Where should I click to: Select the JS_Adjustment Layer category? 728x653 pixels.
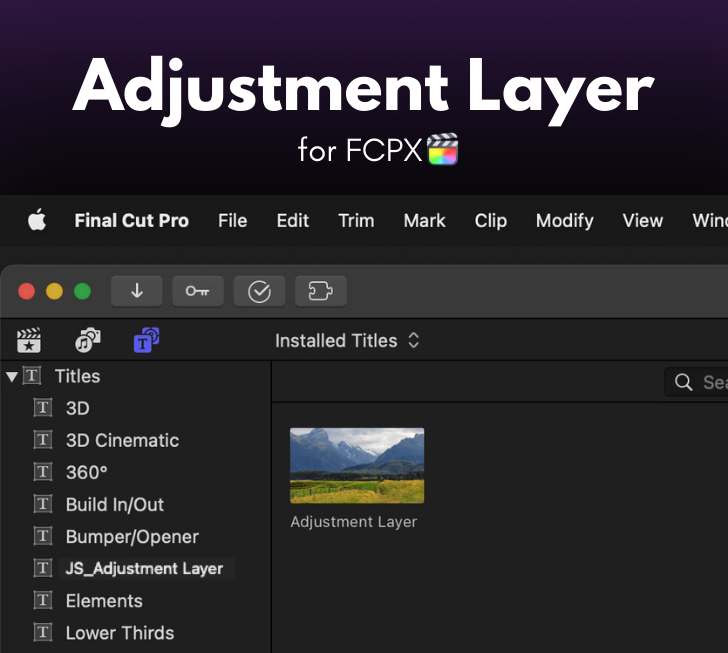pos(144,568)
